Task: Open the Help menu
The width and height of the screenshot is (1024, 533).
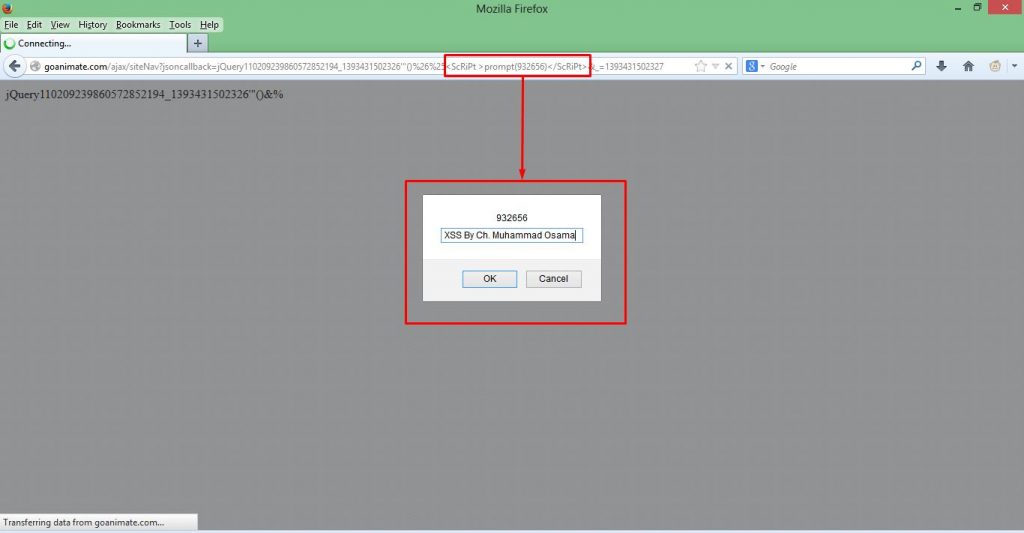Action: (209, 25)
